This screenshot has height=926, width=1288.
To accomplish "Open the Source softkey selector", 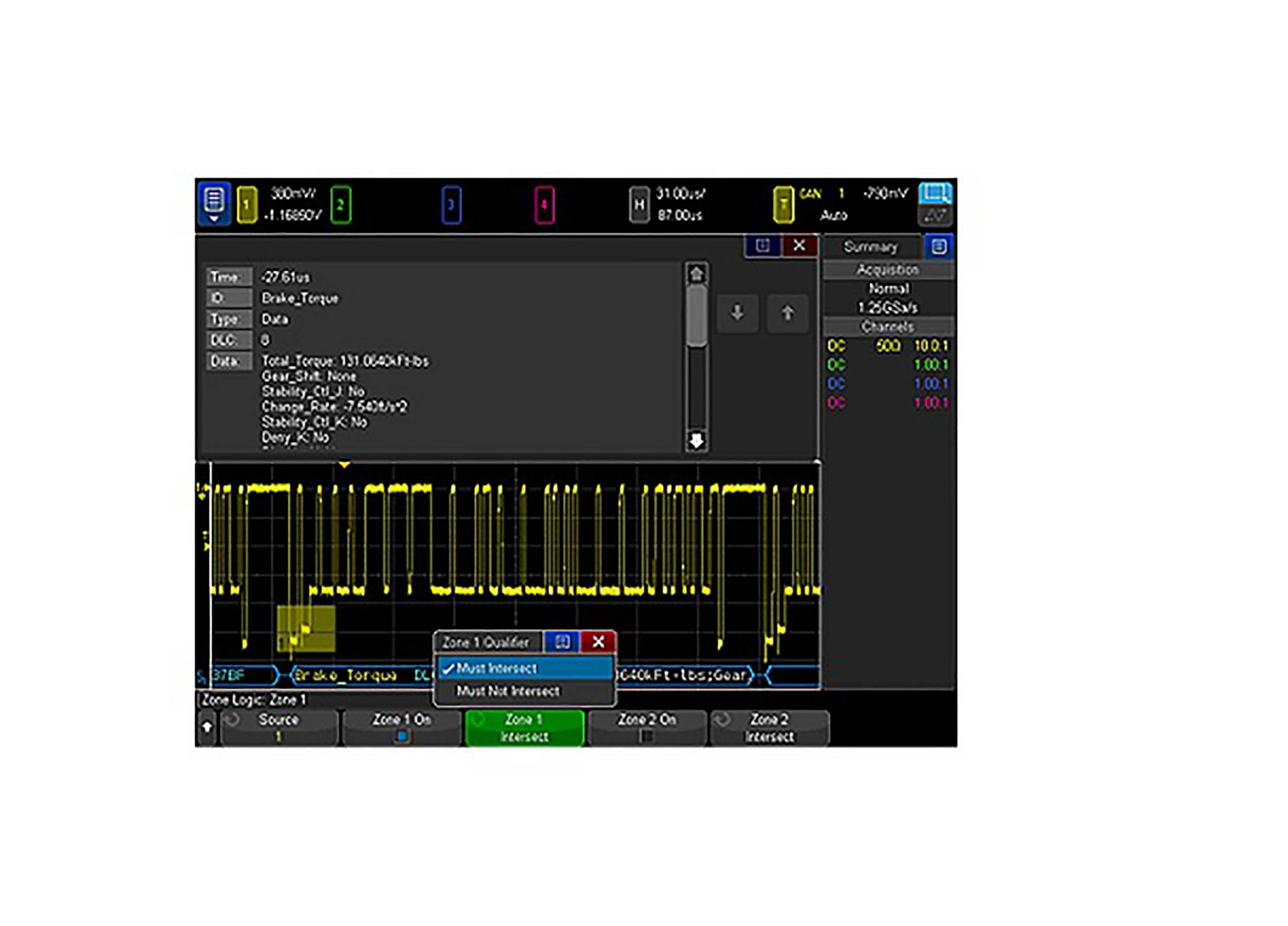I will point(278,728).
